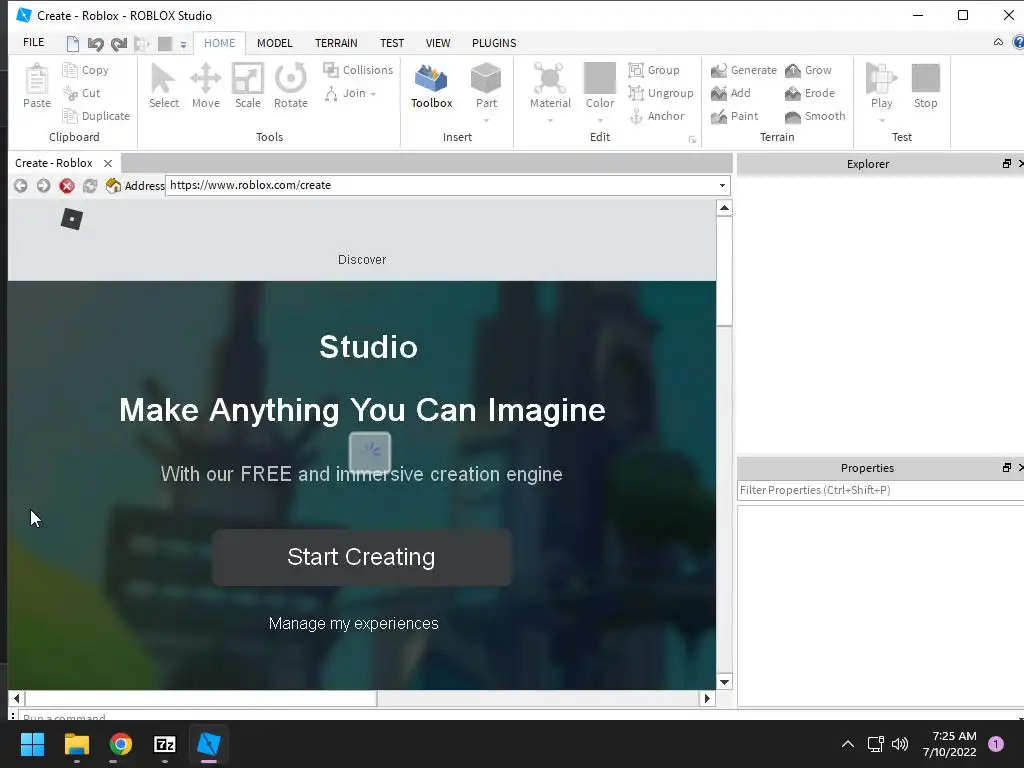Viewport: 1024px width, 768px height.
Task: Click the Undo arrow icon
Action: coord(95,44)
